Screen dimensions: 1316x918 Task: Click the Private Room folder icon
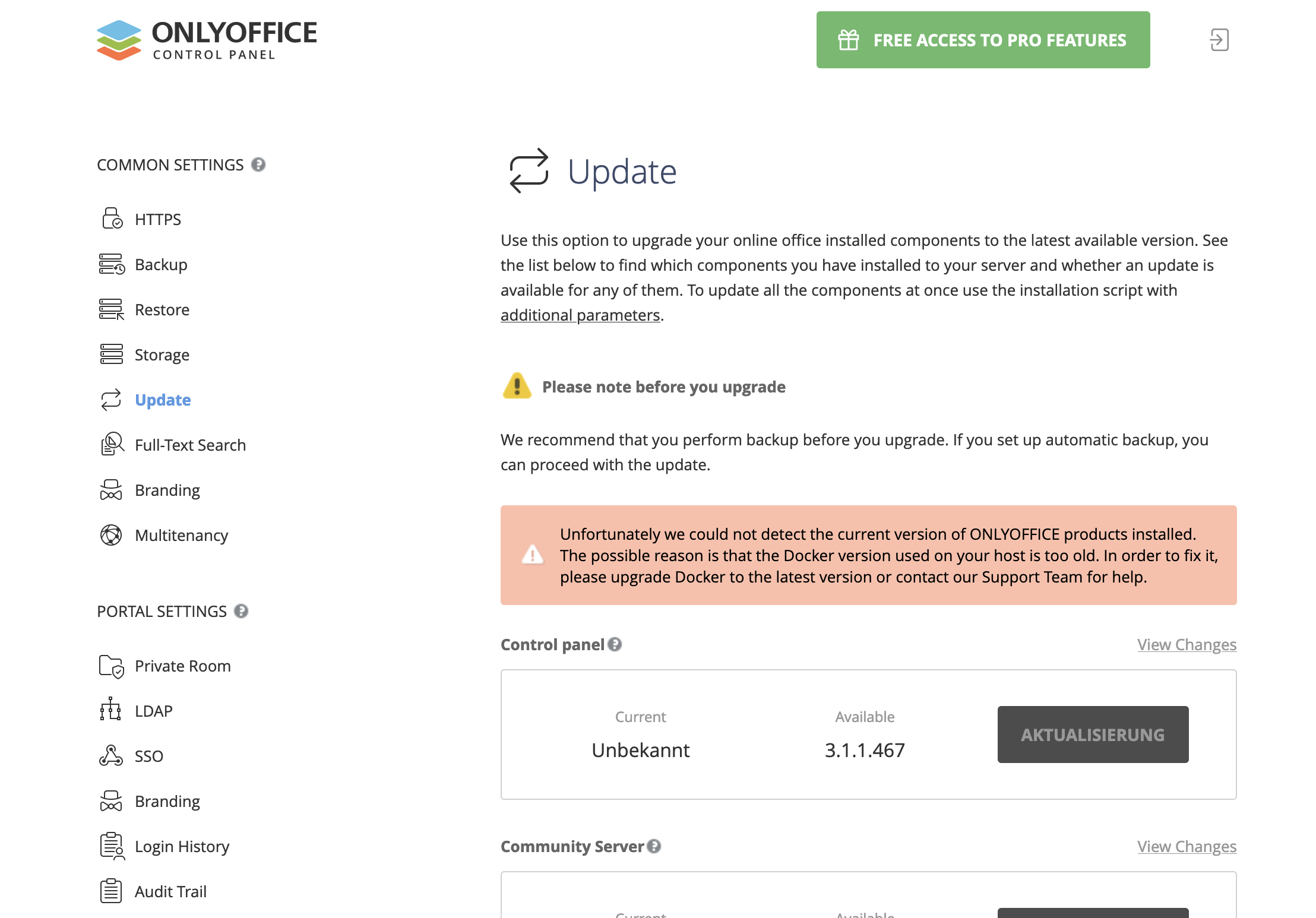tap(111, 666)
